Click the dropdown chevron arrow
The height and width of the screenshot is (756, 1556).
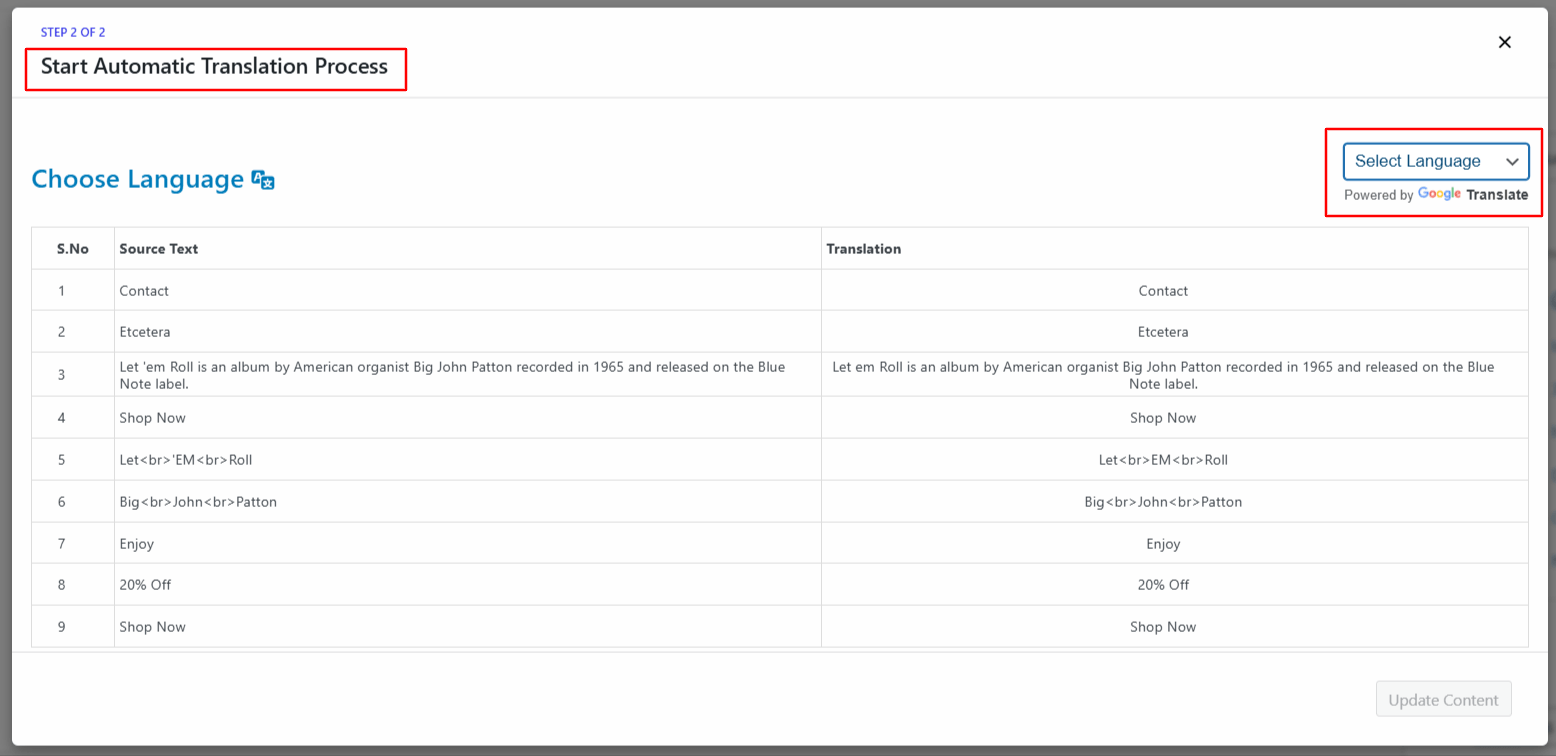1512,162
